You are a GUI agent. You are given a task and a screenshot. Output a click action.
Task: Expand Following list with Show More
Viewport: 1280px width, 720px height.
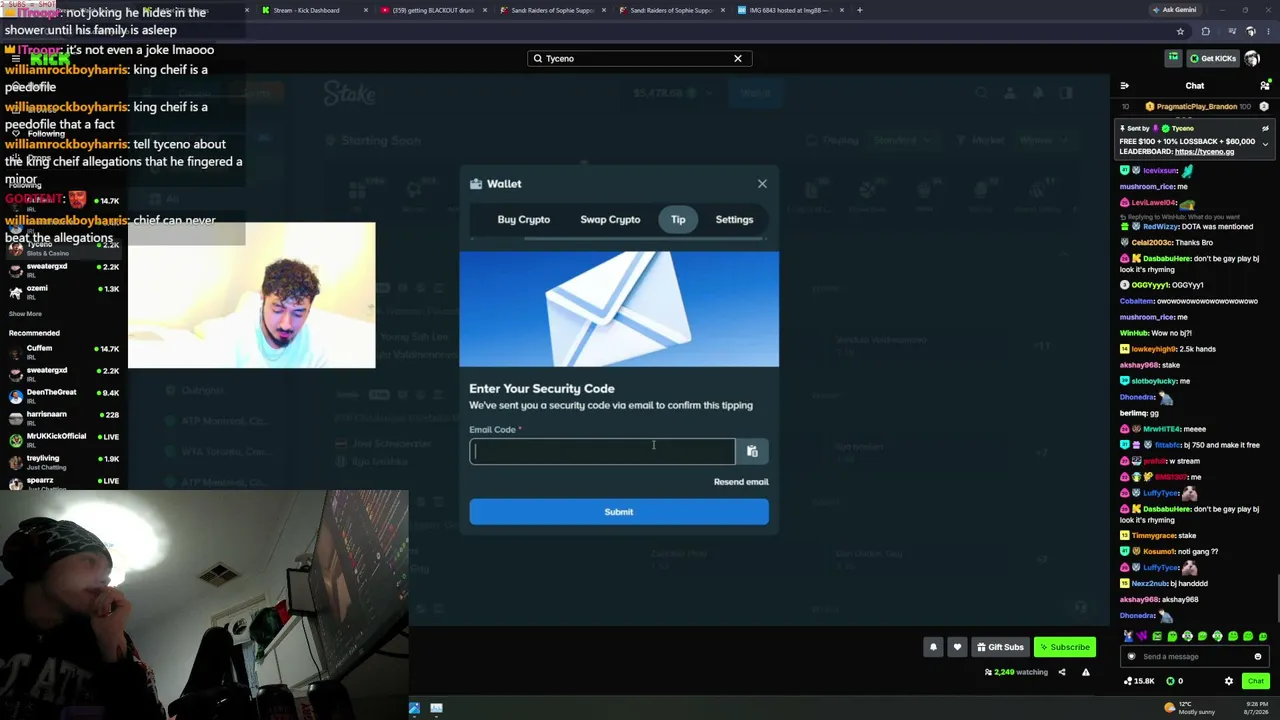click(25, 314)
